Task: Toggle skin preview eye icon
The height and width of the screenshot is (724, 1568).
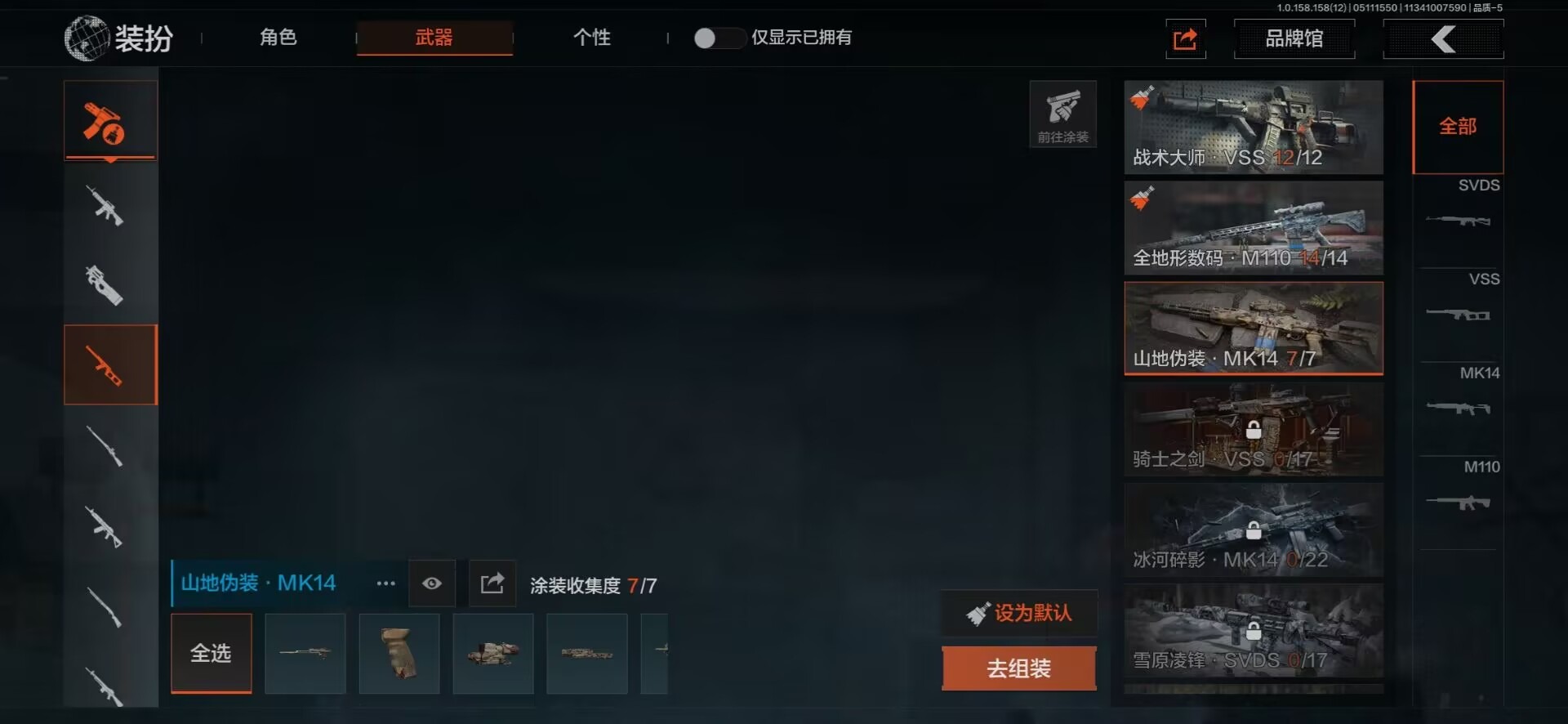Action: 432,583
